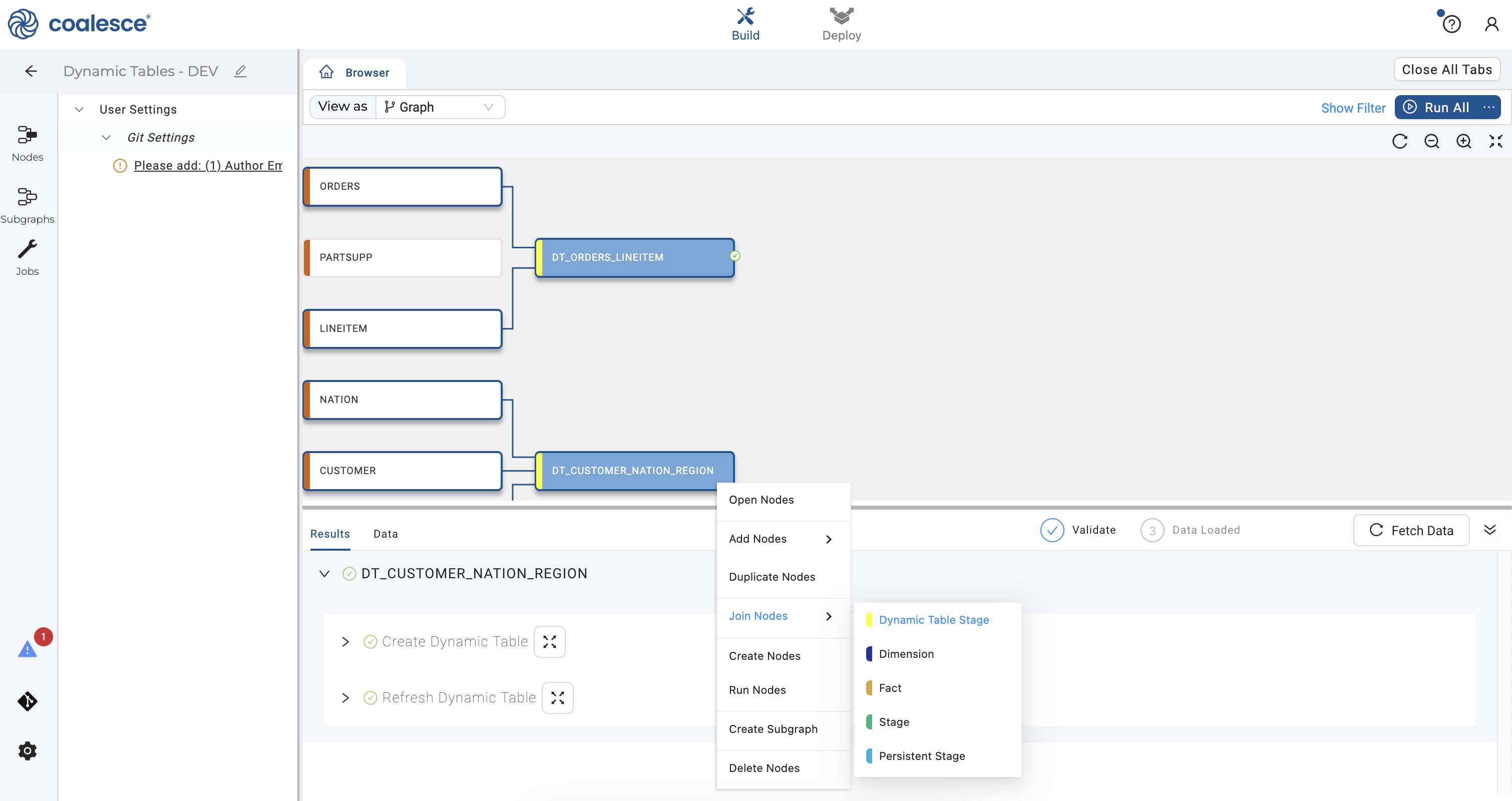The image size is (1512, 801).
Task: Switch to the Data tab
Action: point(385,533)
